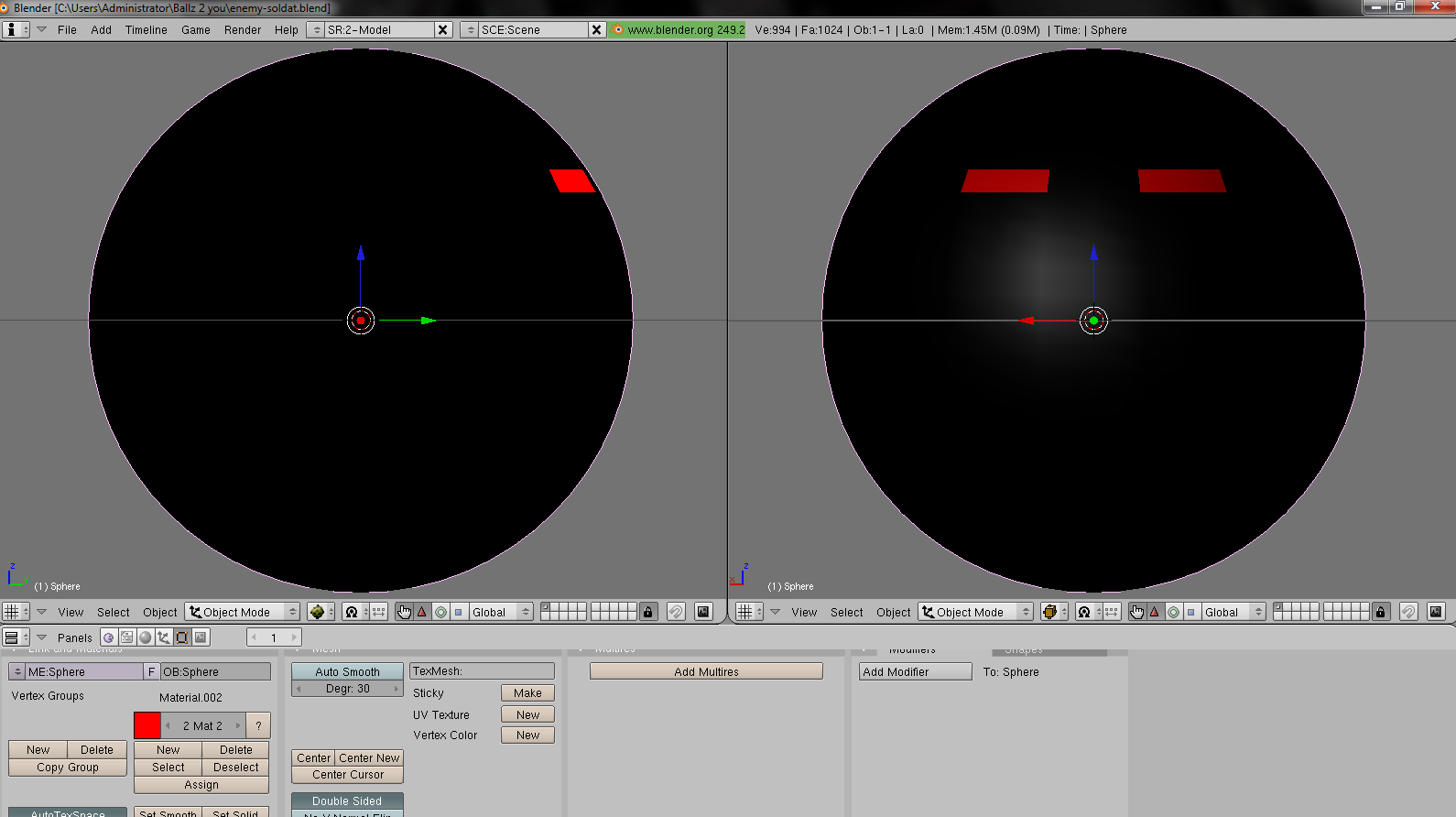Image resolution: width=1456 pixels, height=817 pixels.
Task: Enable rotate manipulator circle in left viewport
Action: point(440,612)
